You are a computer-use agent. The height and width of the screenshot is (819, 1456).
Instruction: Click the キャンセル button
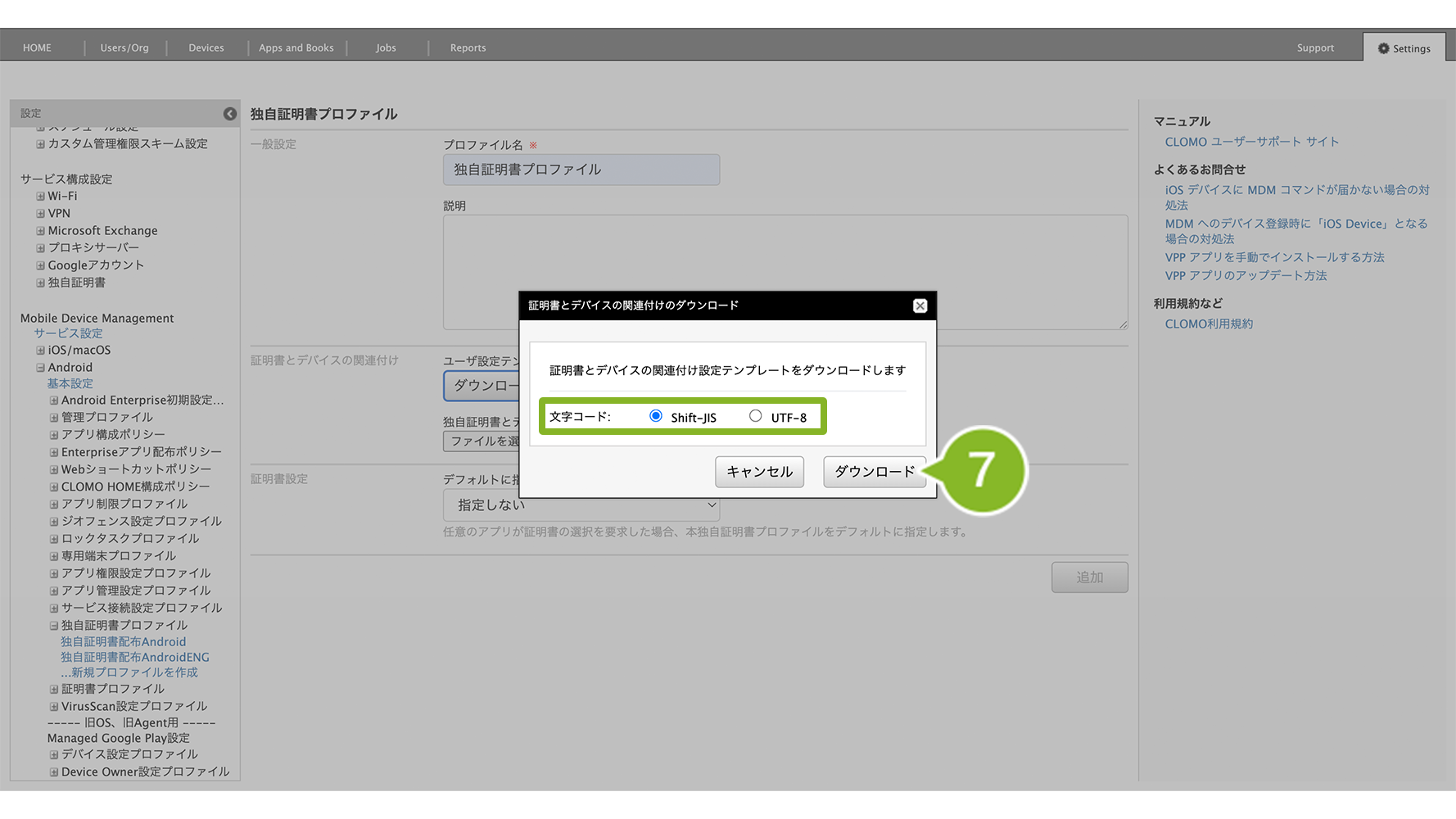(x=759, y=472)
